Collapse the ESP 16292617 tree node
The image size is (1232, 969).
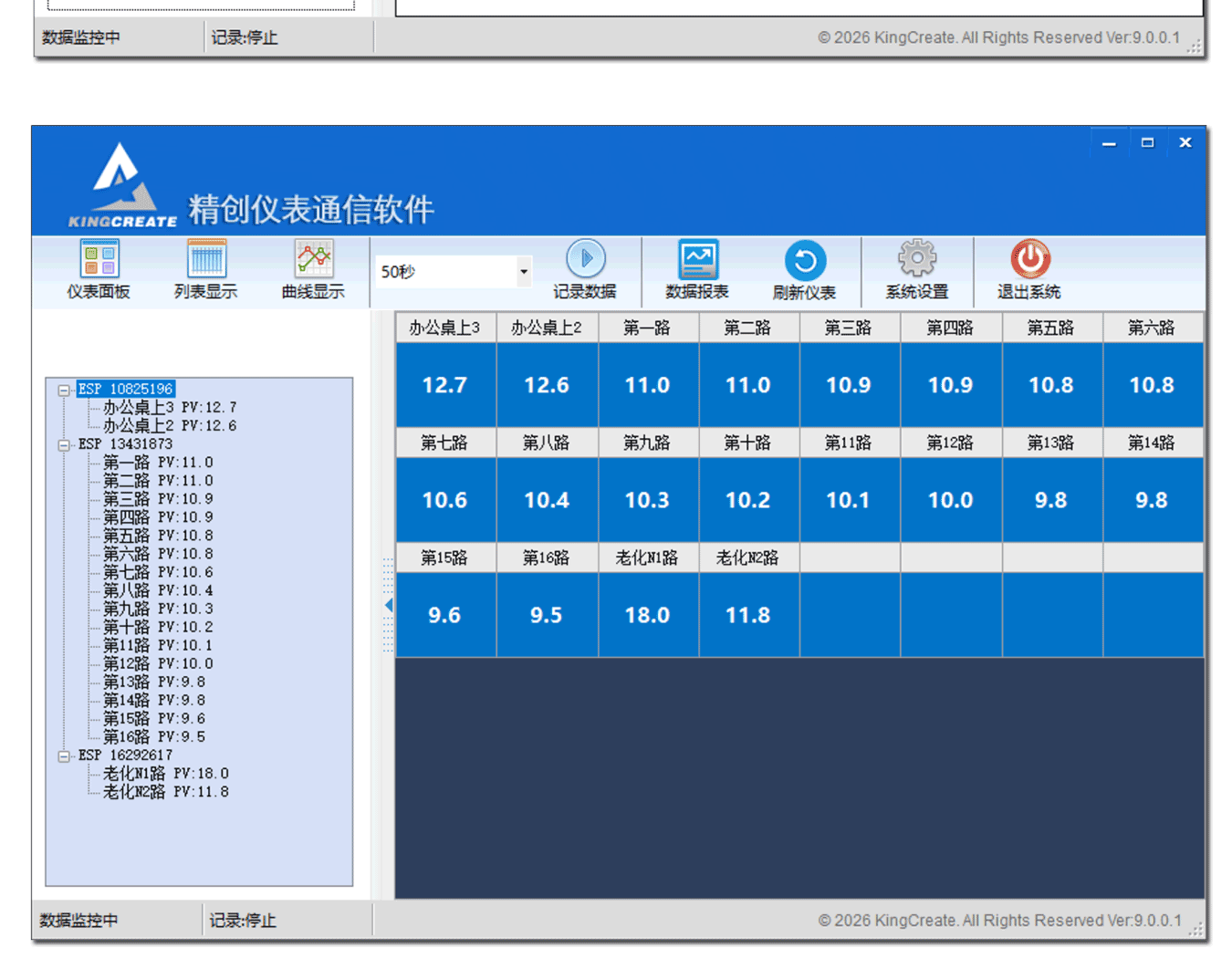pyautogui.click(x=64, y=756)
